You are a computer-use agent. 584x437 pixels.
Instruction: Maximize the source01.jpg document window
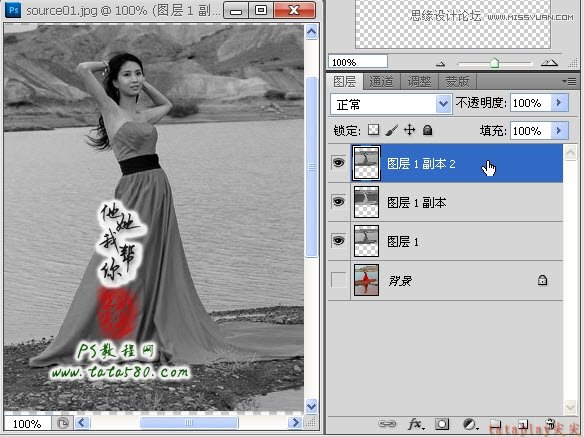[261, 10]
